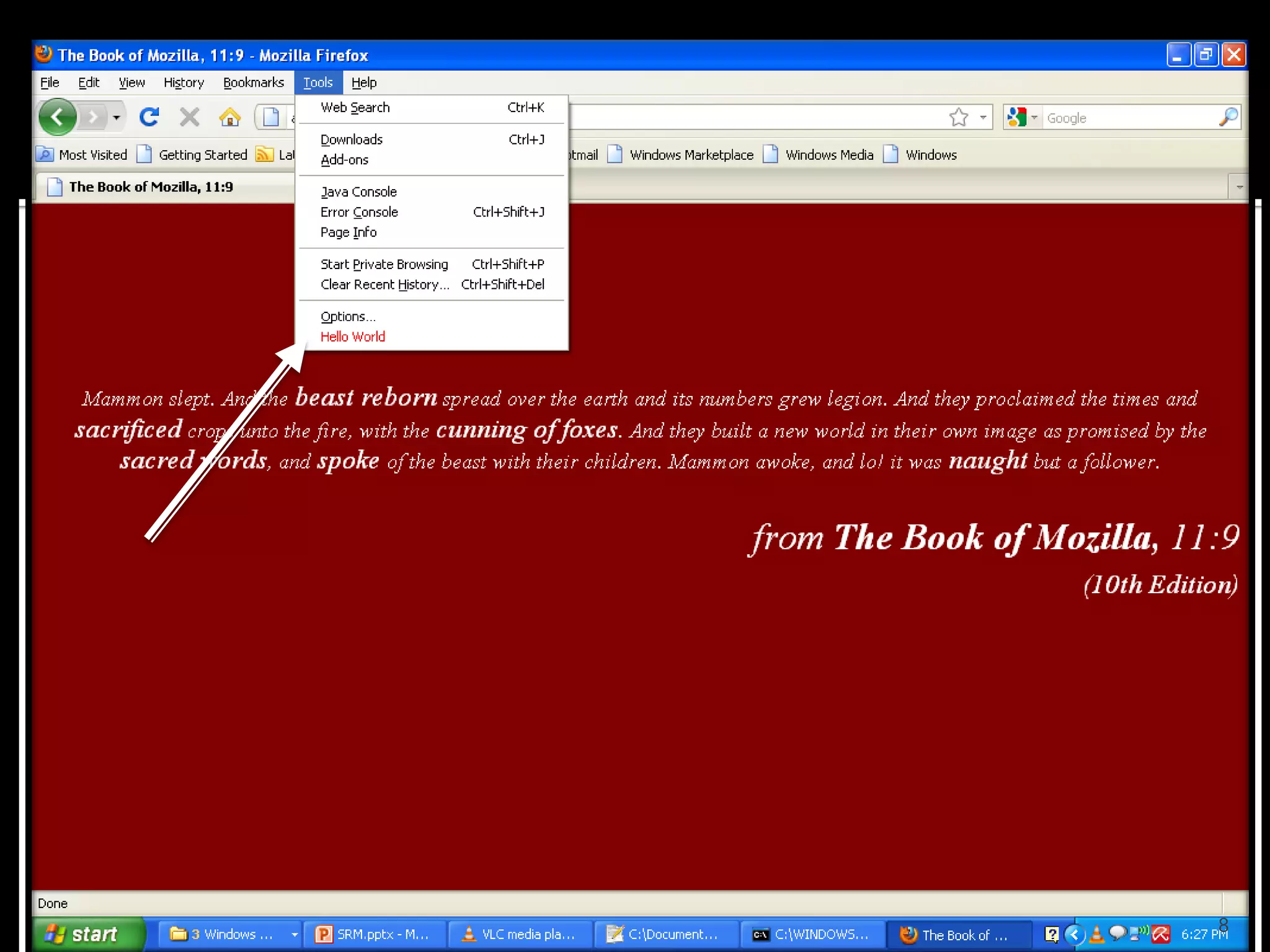Click the Home icon in toolbar
Image resolution: width=1270 pixels, height=952 pixels.
229,117
